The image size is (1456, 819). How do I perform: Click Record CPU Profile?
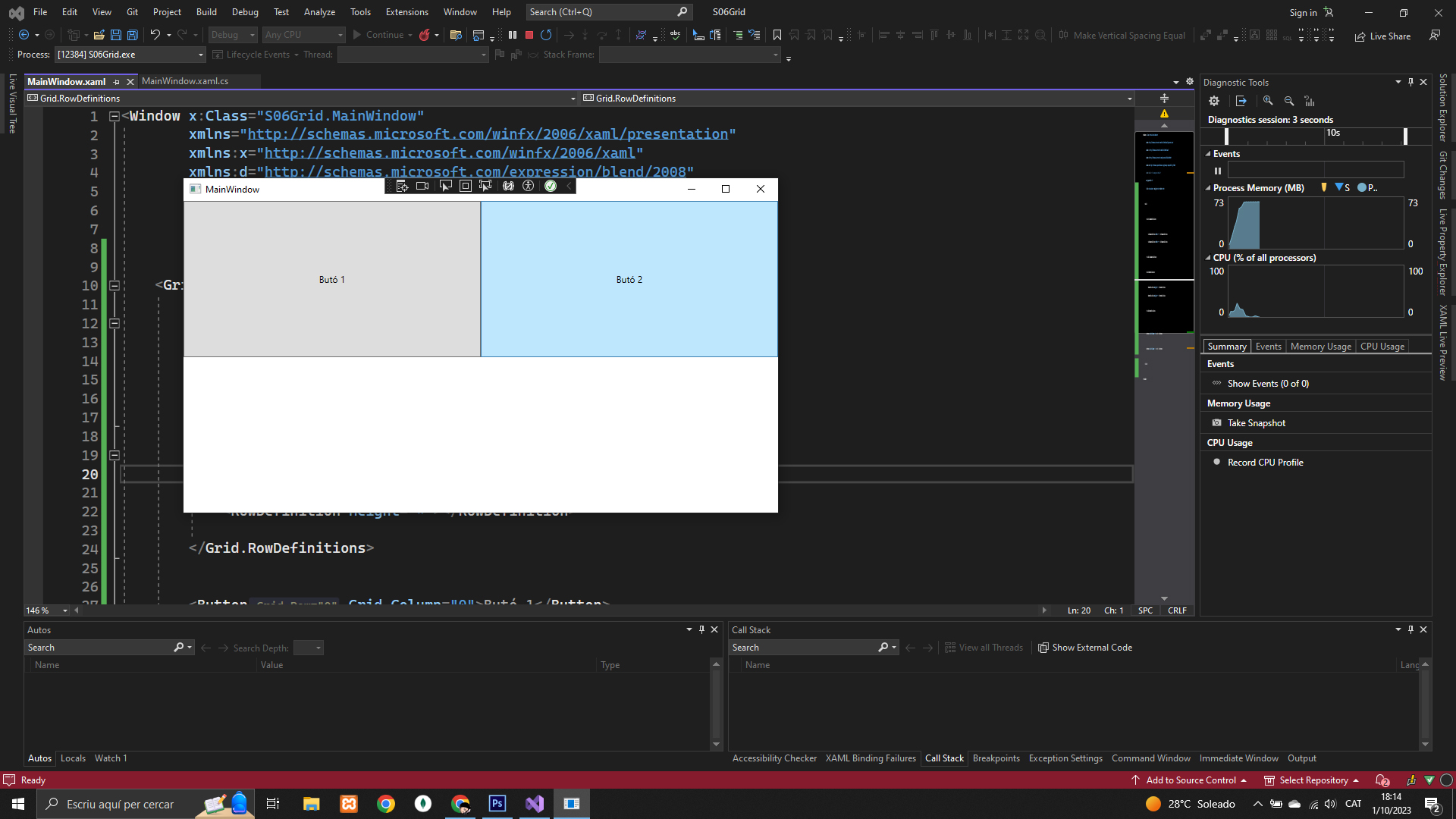[1264, 463]
